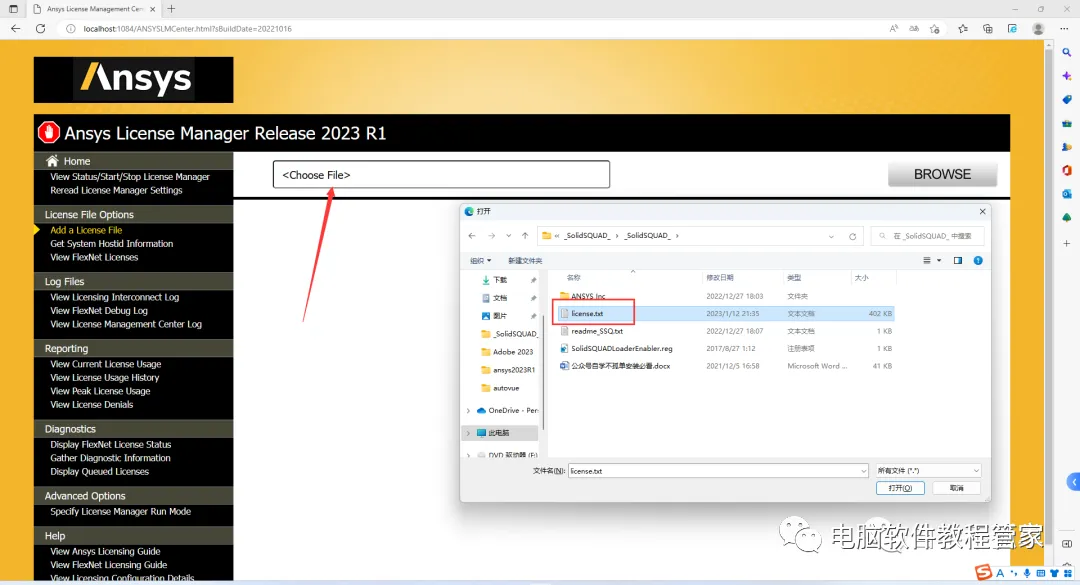Screen dimensions: 1080x585
Task: Open the Collections icon in Edge toolbar
Action: tap(988, 29)
